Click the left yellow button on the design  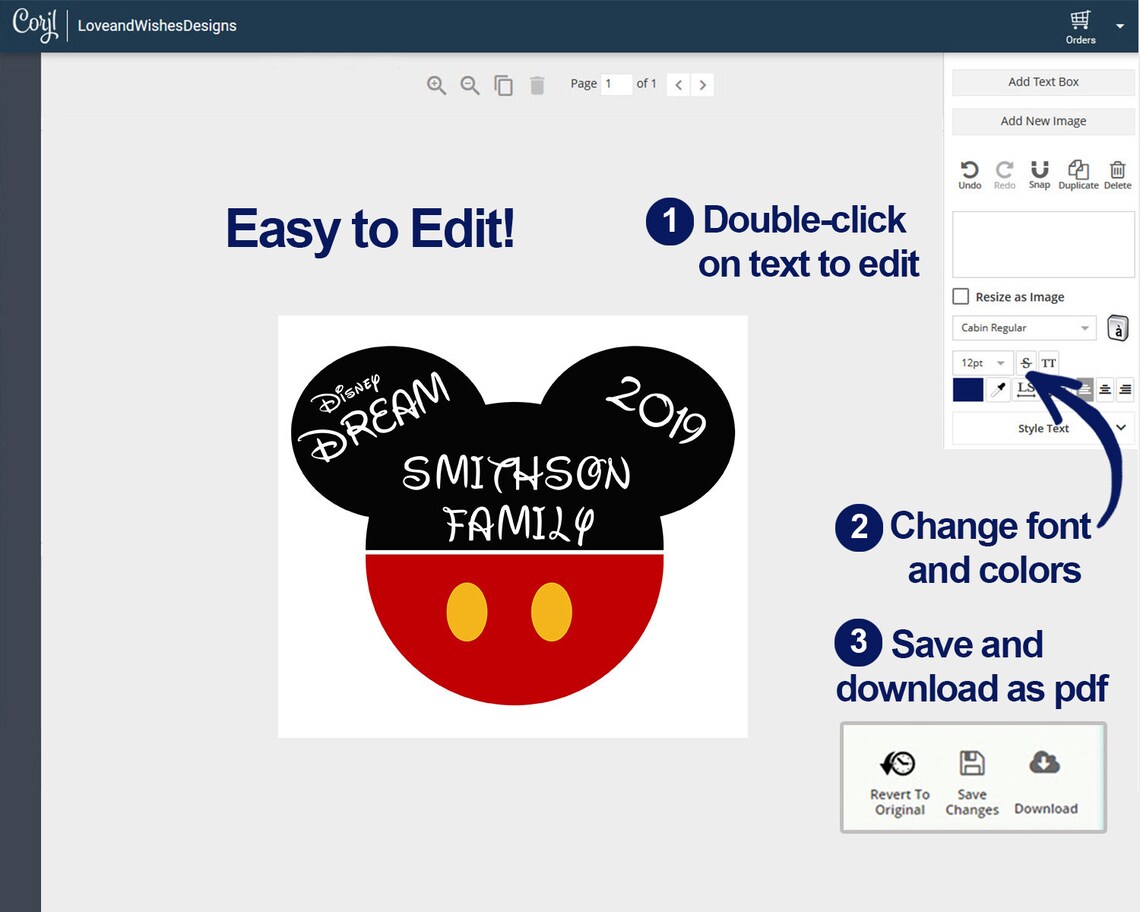[467, 612]
